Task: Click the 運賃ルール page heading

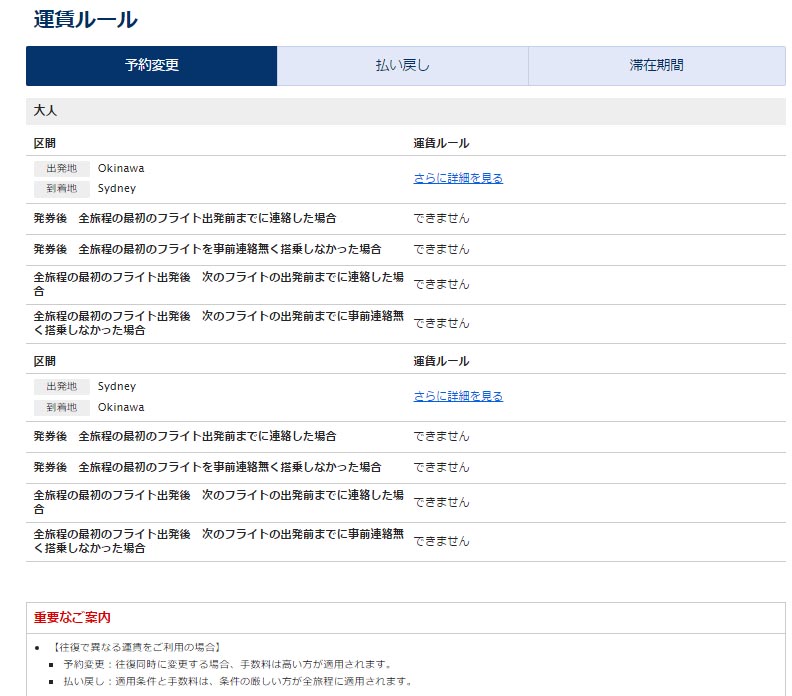Action: (85, 19)
